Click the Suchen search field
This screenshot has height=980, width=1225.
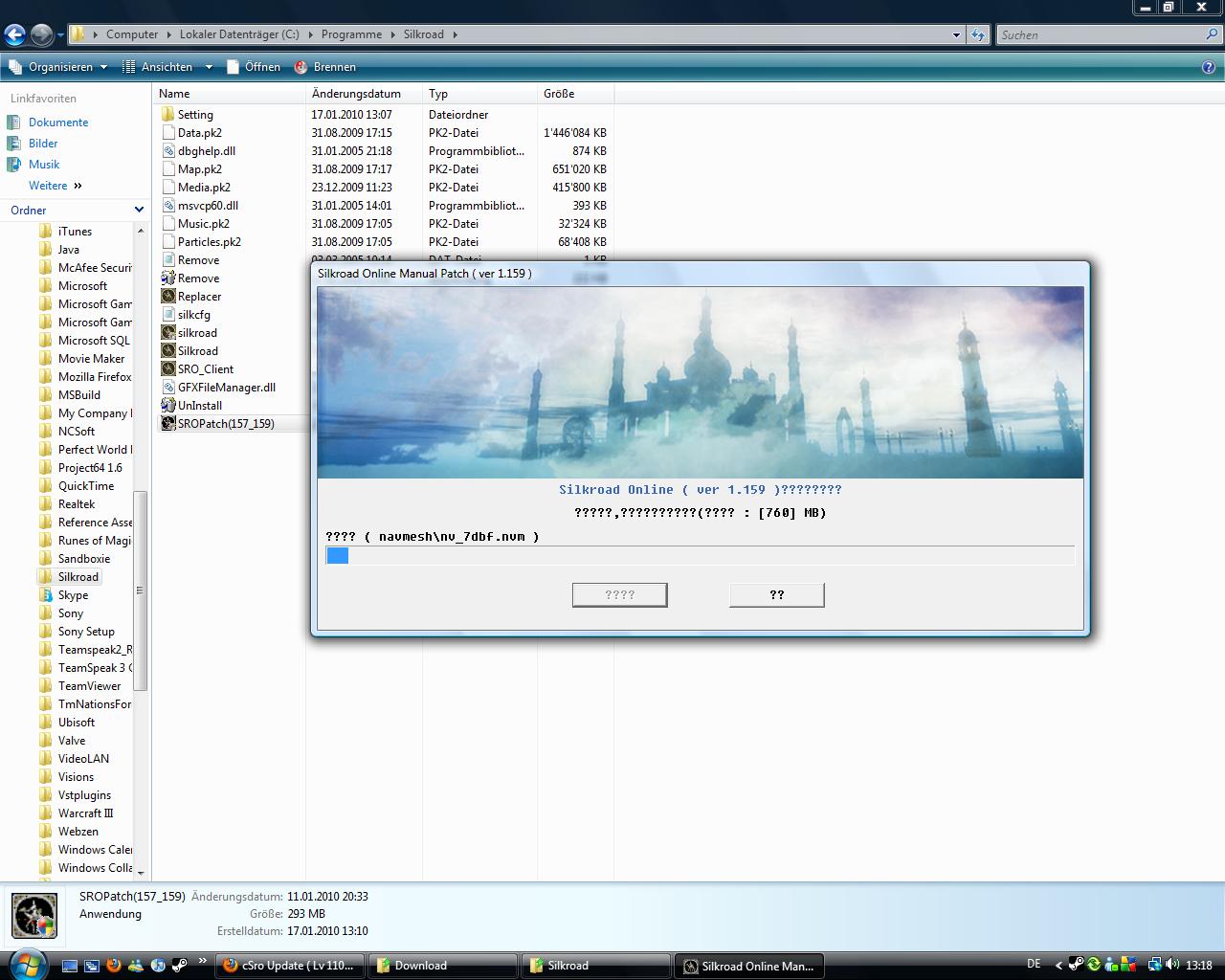tap(1099, 35)
